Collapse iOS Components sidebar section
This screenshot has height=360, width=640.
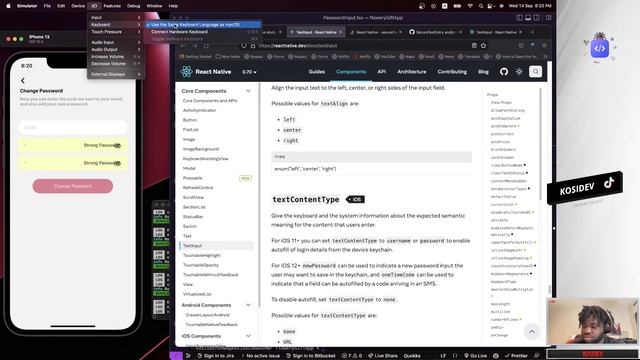(x=248, y=336)
